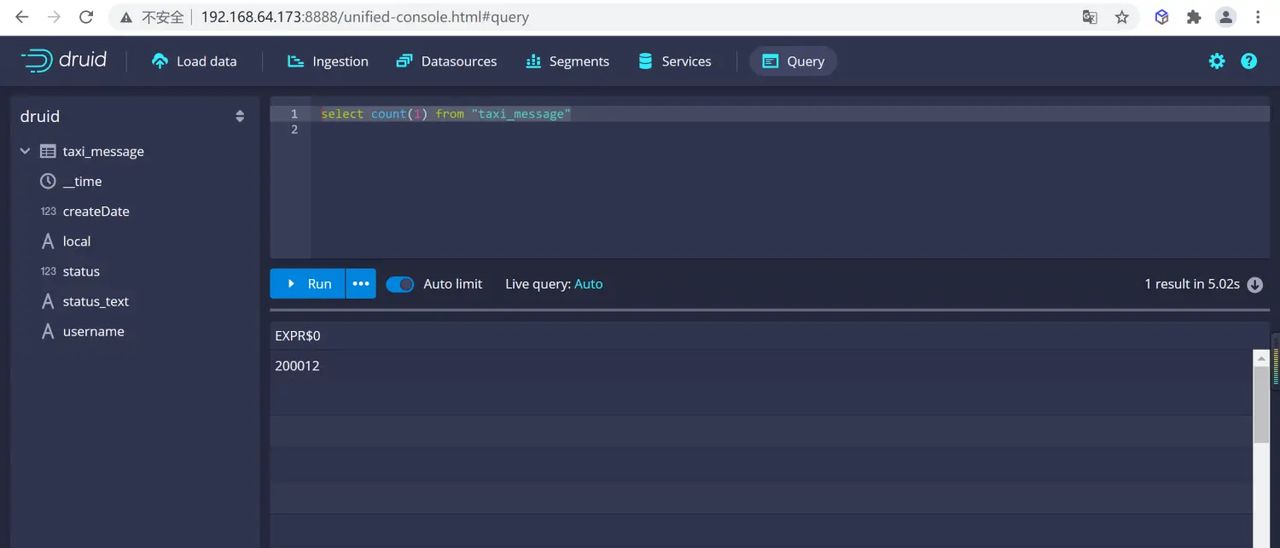The image size is (1280, 548).
Task: Open the settings gear menu
Action: tap(1217, 61)
